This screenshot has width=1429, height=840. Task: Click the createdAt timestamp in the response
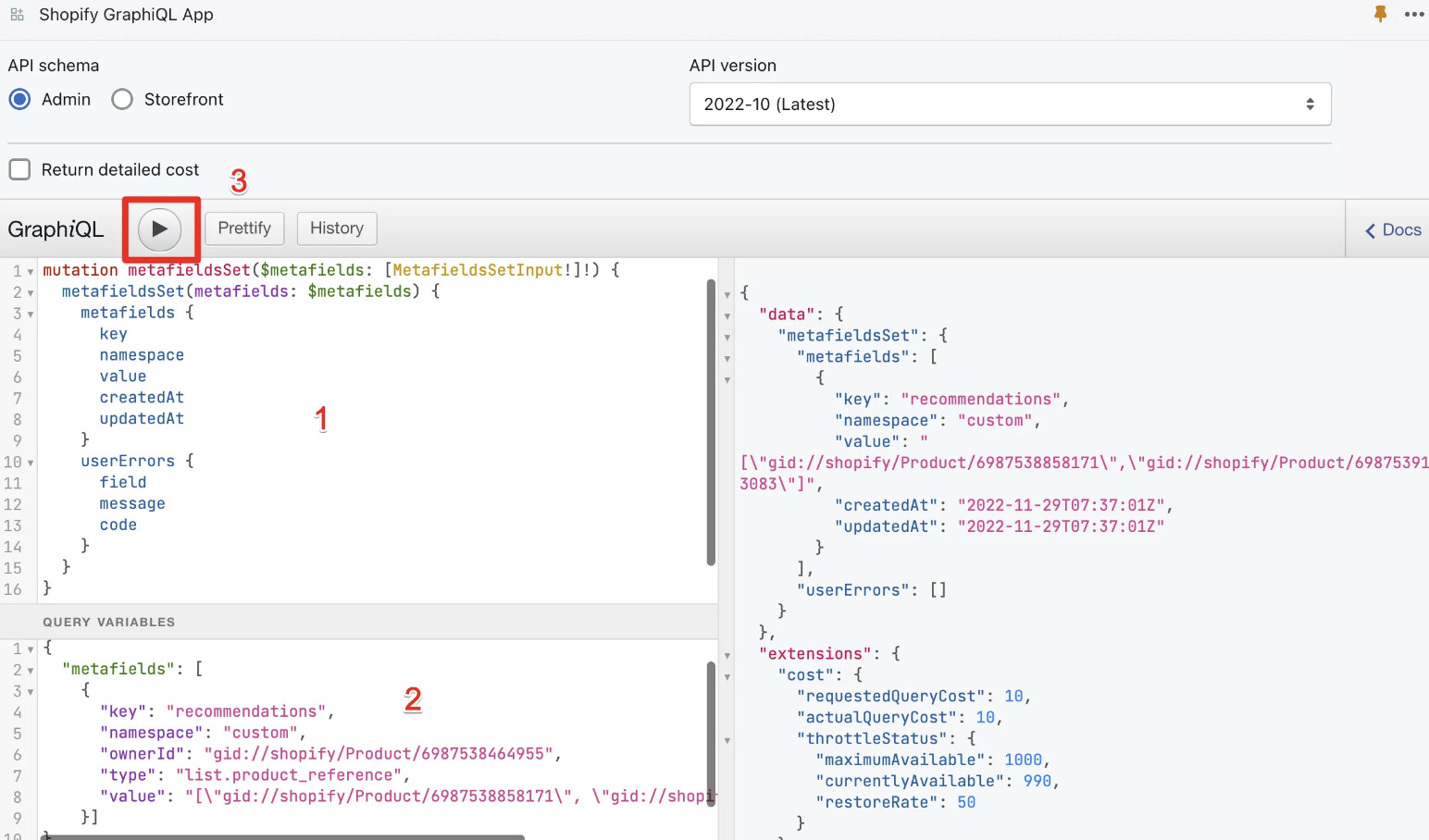point(1062,505)
